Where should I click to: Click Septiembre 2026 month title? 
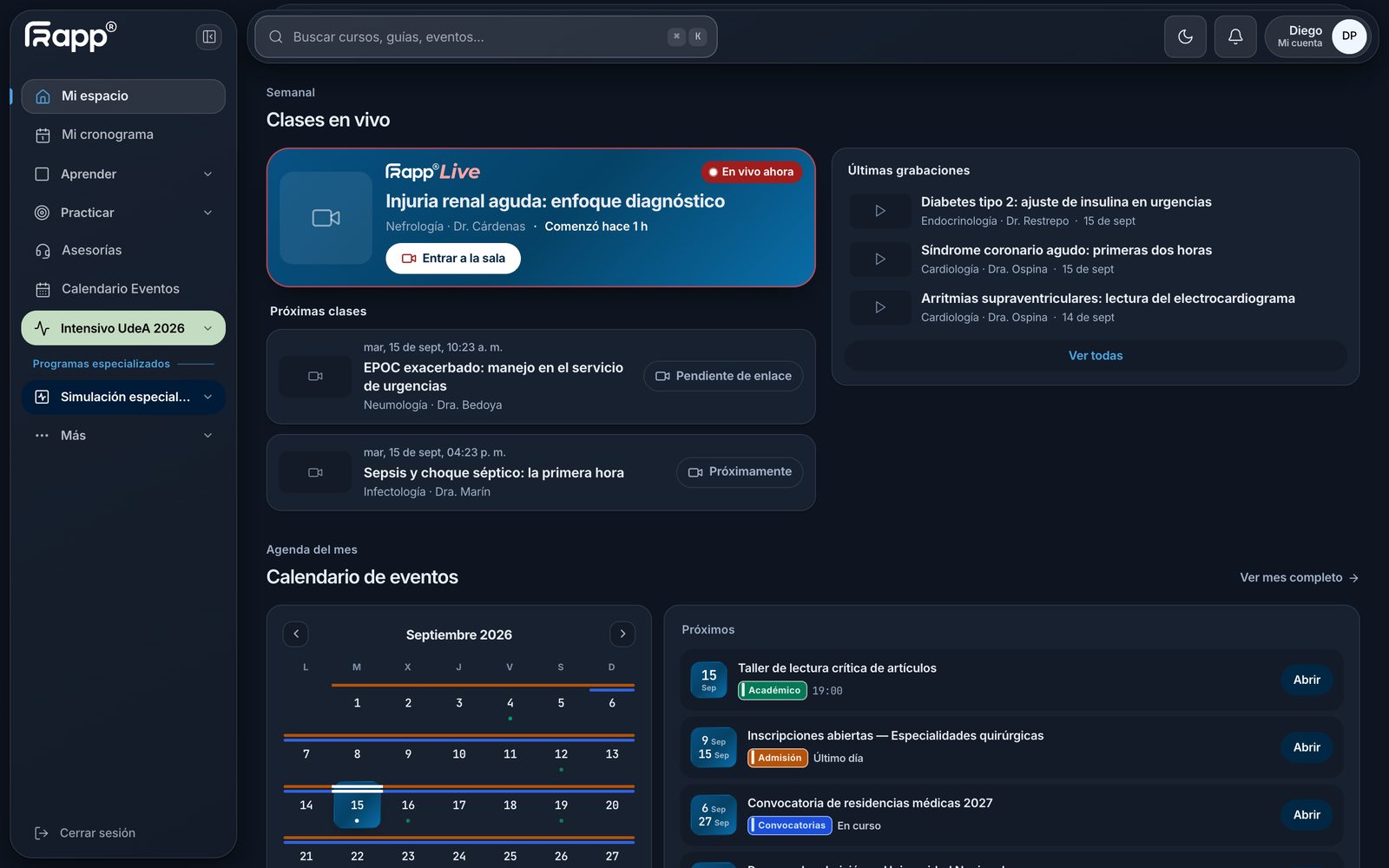459,635
